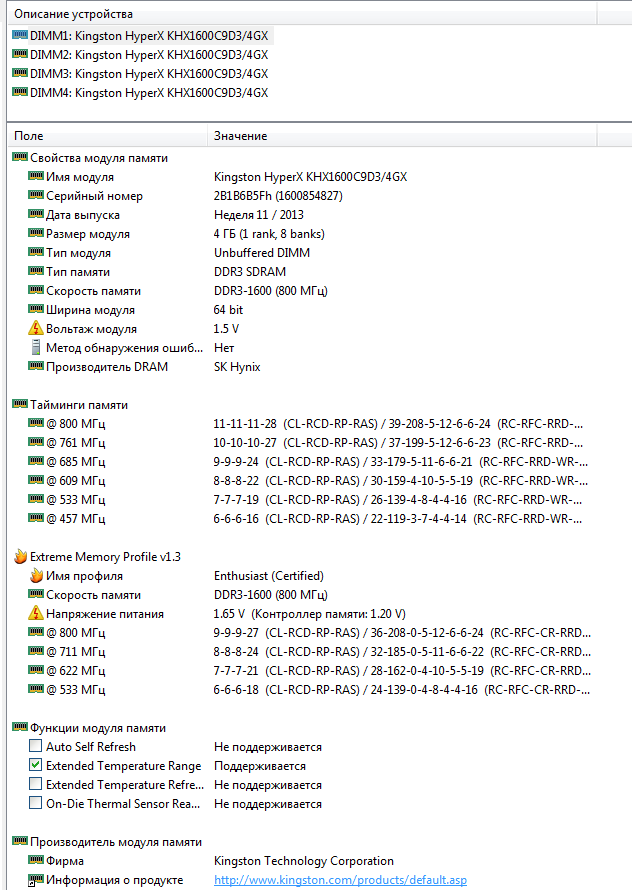This screenshot has width=632, height=890.
Task: Click the 'Производитель модуля памяти' section icon
Action: click(x=20, y=841)
